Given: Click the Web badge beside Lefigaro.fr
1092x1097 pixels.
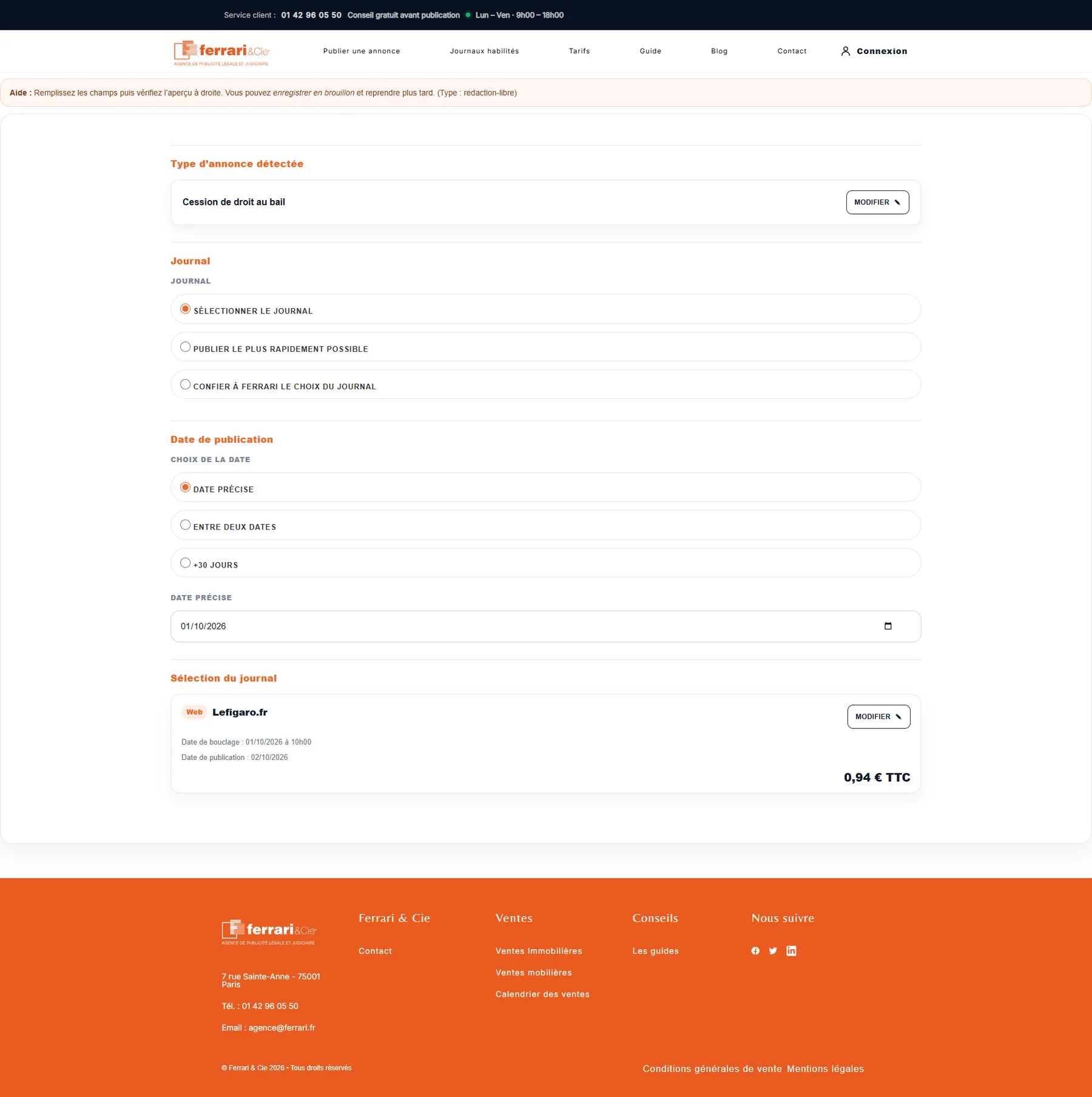Looking at the screenshot, I should point(194,713).
